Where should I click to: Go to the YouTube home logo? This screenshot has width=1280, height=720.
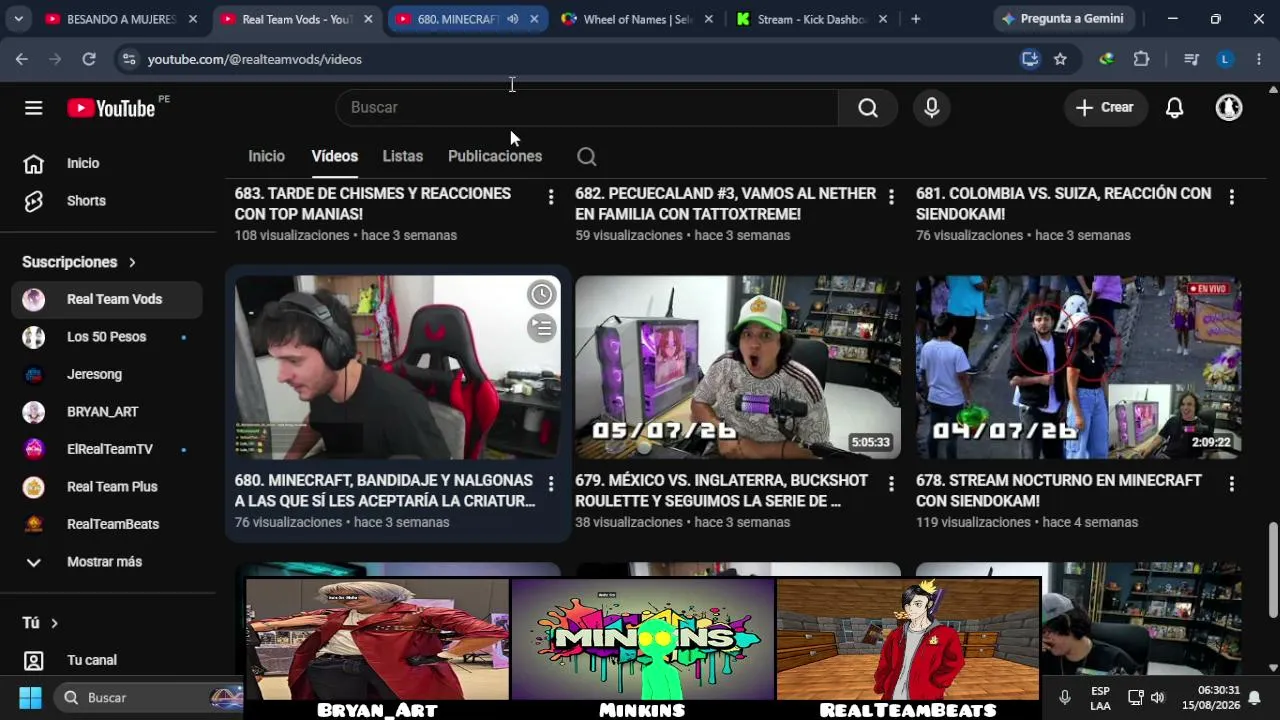[x=111, y=108]
